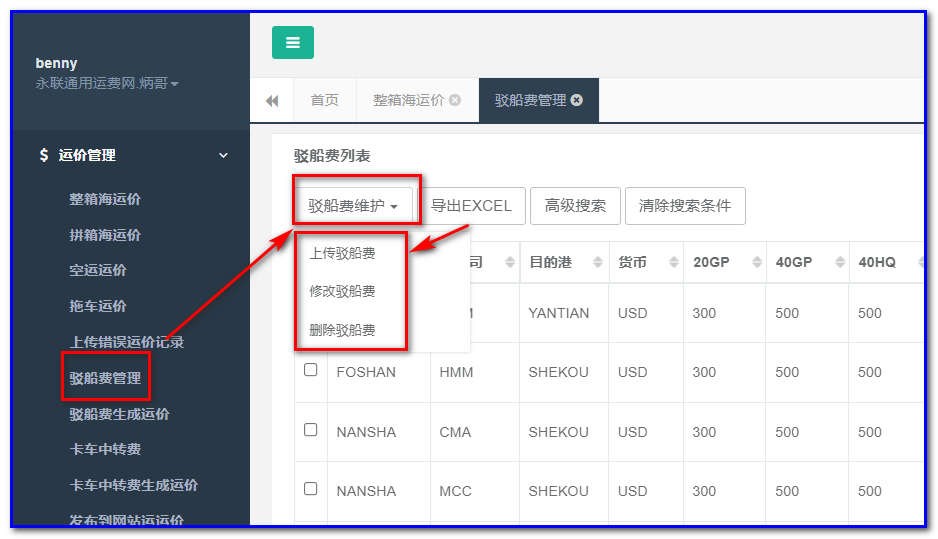Image resolution: width=938 pixels, height=539 pixels.
Task: Select 删除驳船费 menu entry
Action: [342, 330]
